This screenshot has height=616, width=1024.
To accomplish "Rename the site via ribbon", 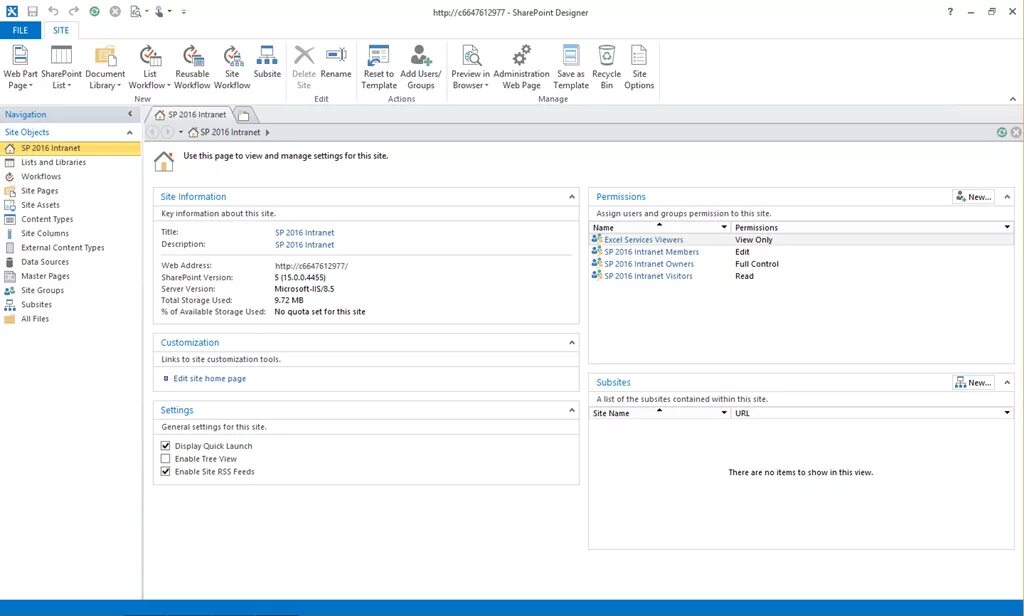I will click(336, 62).
